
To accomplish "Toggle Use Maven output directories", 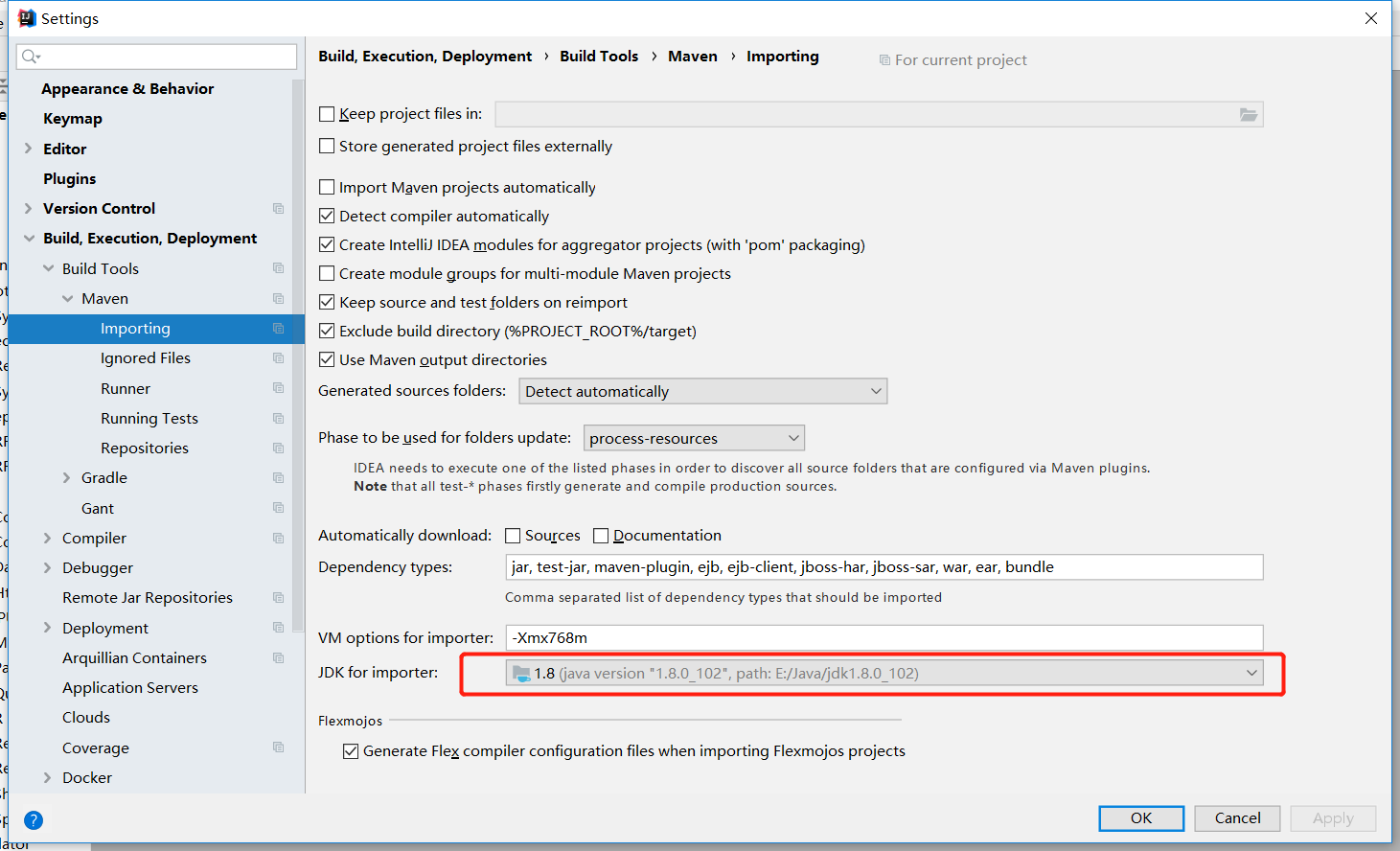I will 327,359.
